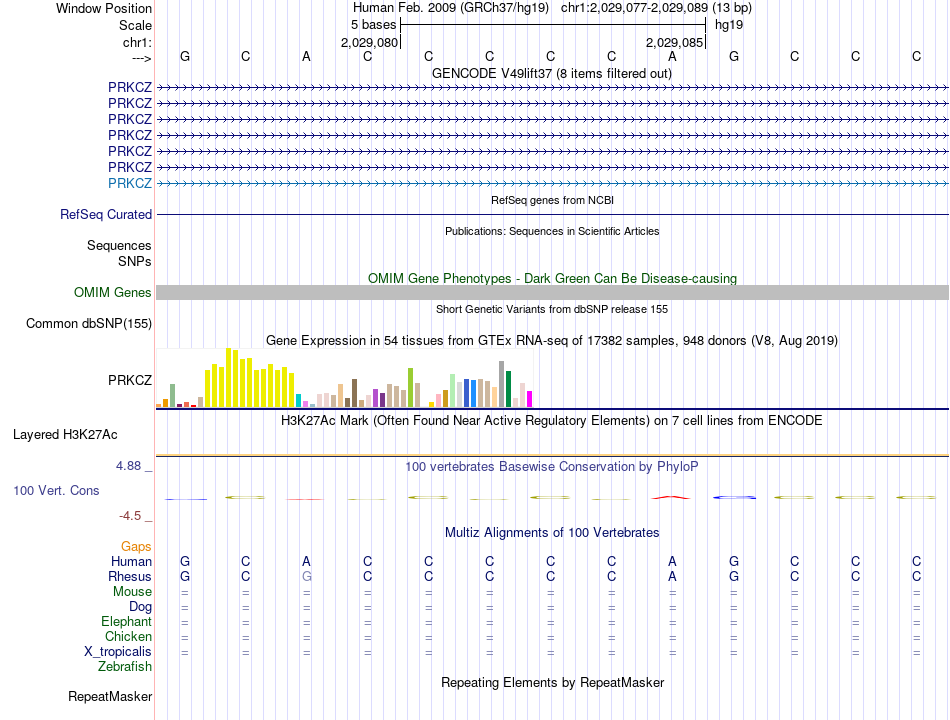Screen dimensions: 950x720
Task: Click the 2,029,085 coordinate tick label
Action: pos(674,42)
